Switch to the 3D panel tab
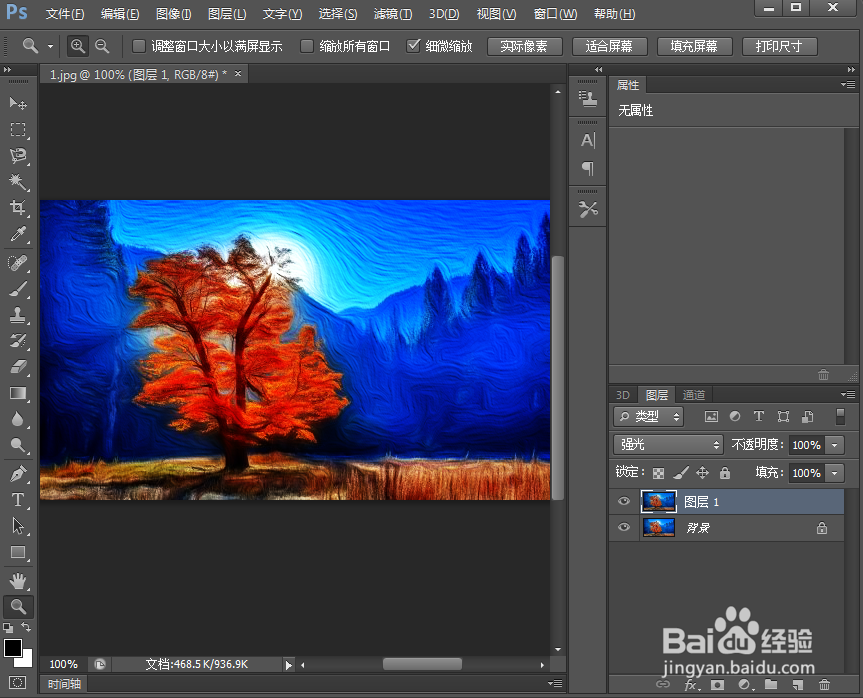The width and height of the screenshot is (863, 698). click(x=622, y=395)
